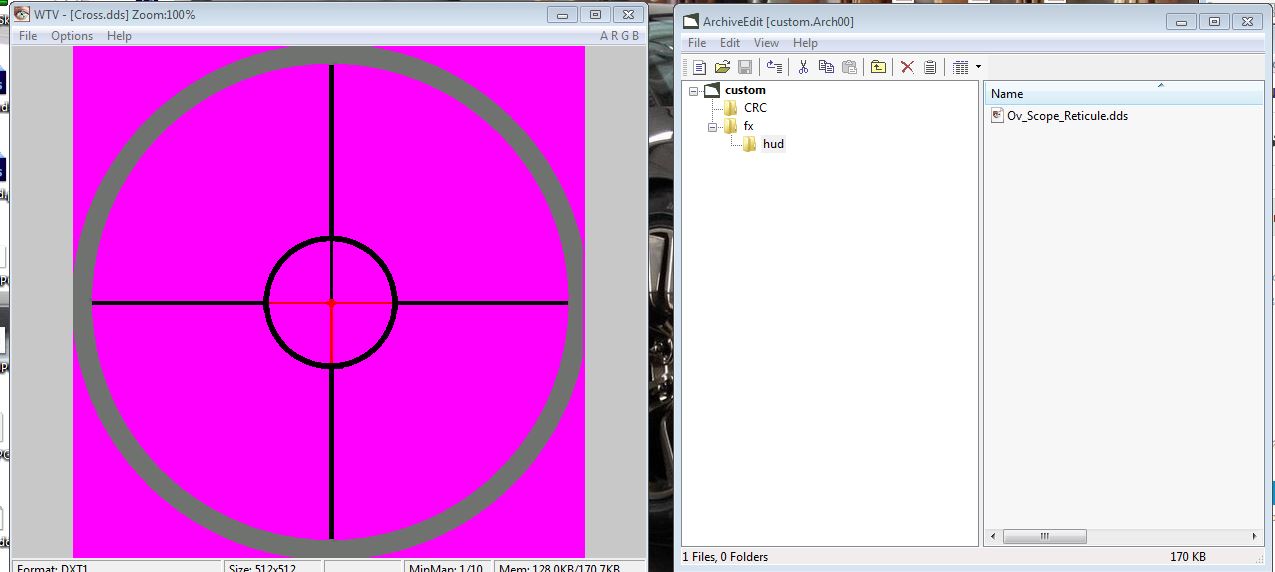This screenshot has height=572, width=1275.
Task: Open the Views dropdown arrow
Action: (x=978, y=67)
